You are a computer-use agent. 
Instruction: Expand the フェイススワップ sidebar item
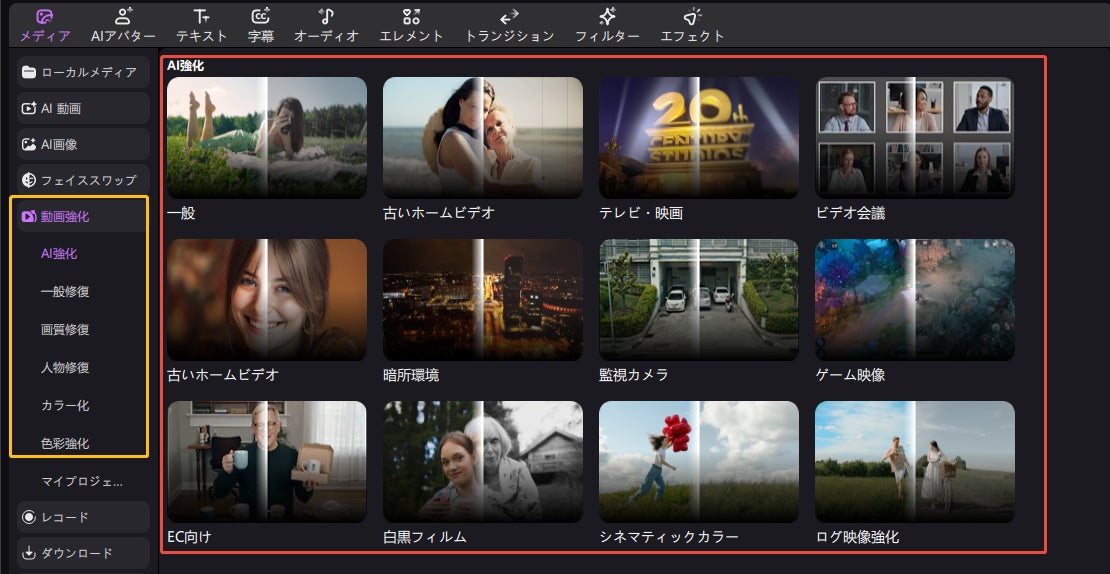click(x=83, y=180)
